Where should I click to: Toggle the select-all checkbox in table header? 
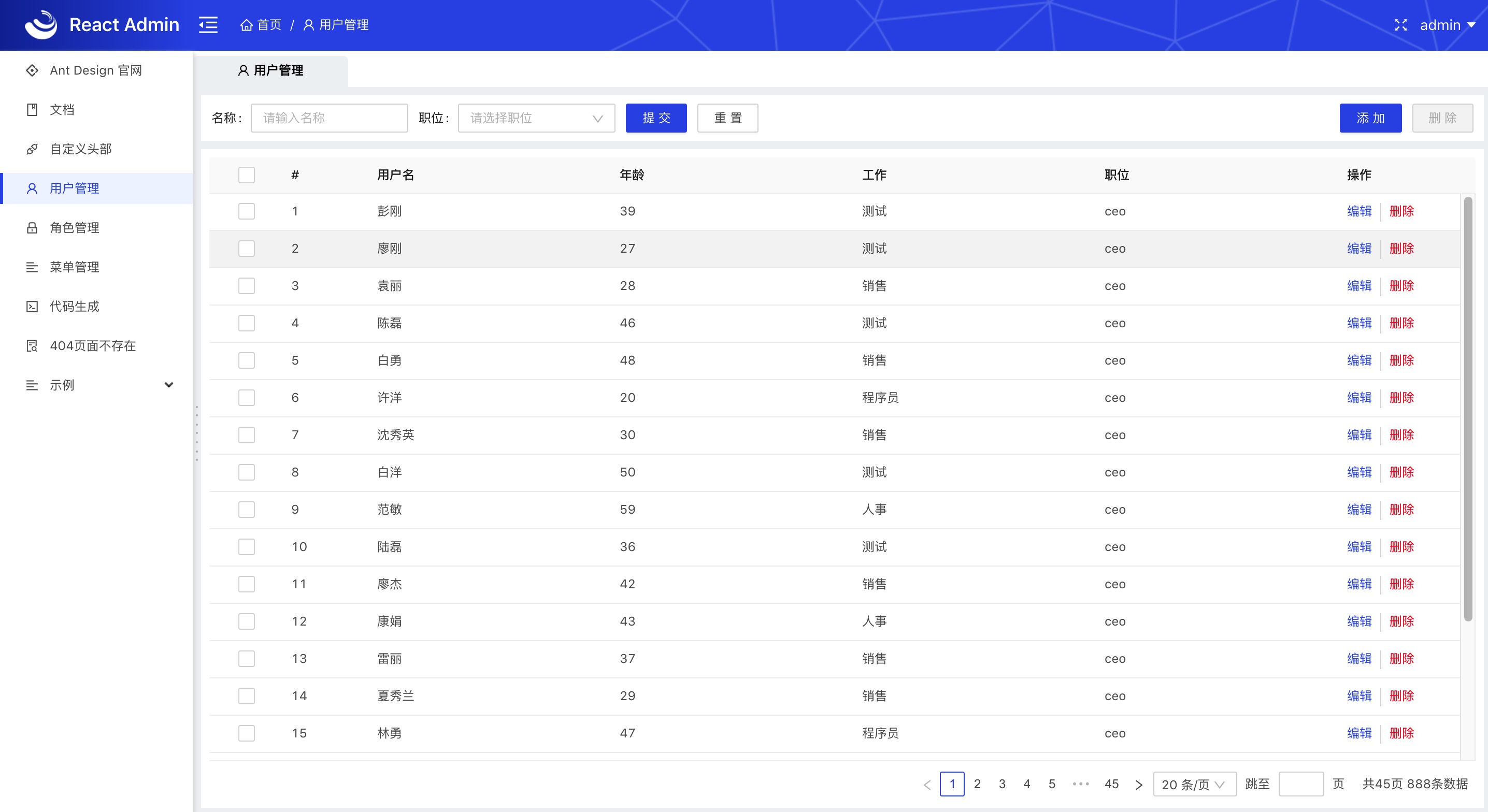coord(247,175)
